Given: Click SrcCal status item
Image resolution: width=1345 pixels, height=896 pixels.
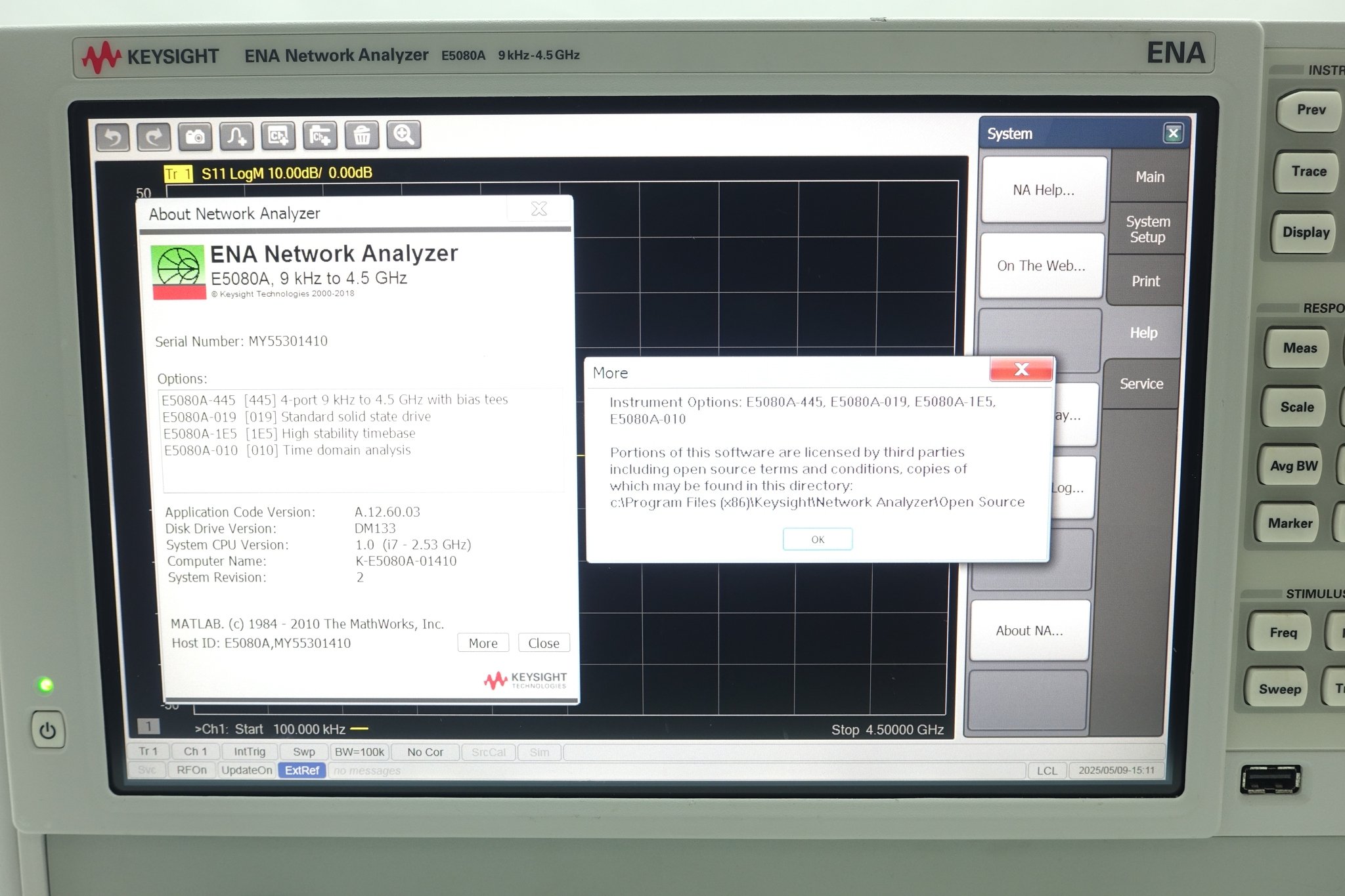Looking at the screenshot, I should click(x=489, y=752).
